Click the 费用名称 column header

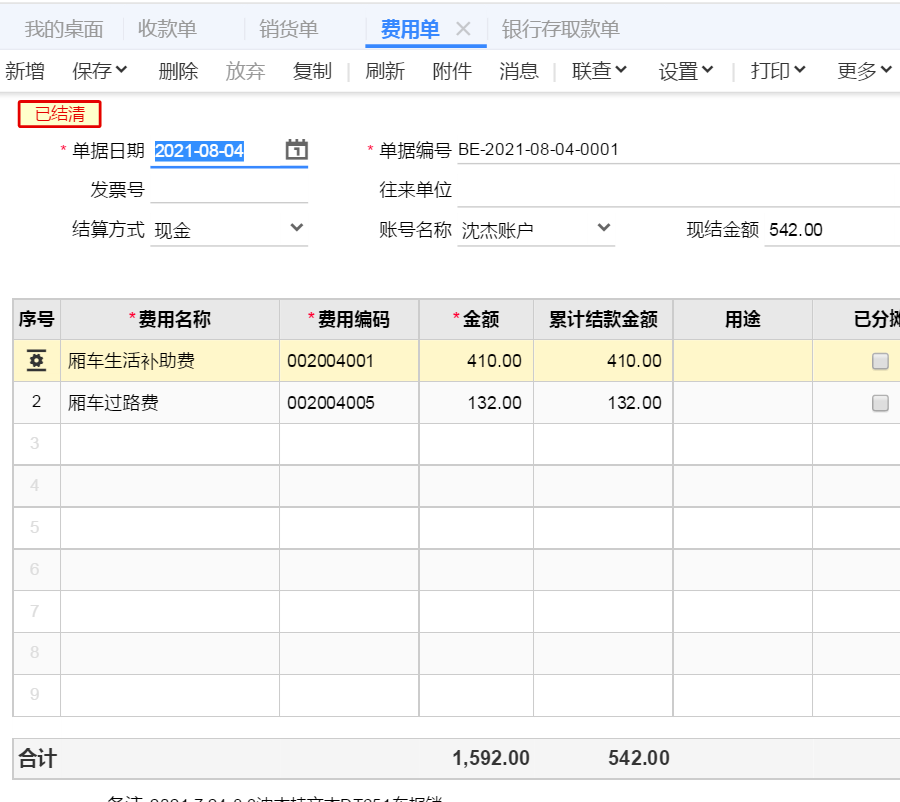pos(170,319)
